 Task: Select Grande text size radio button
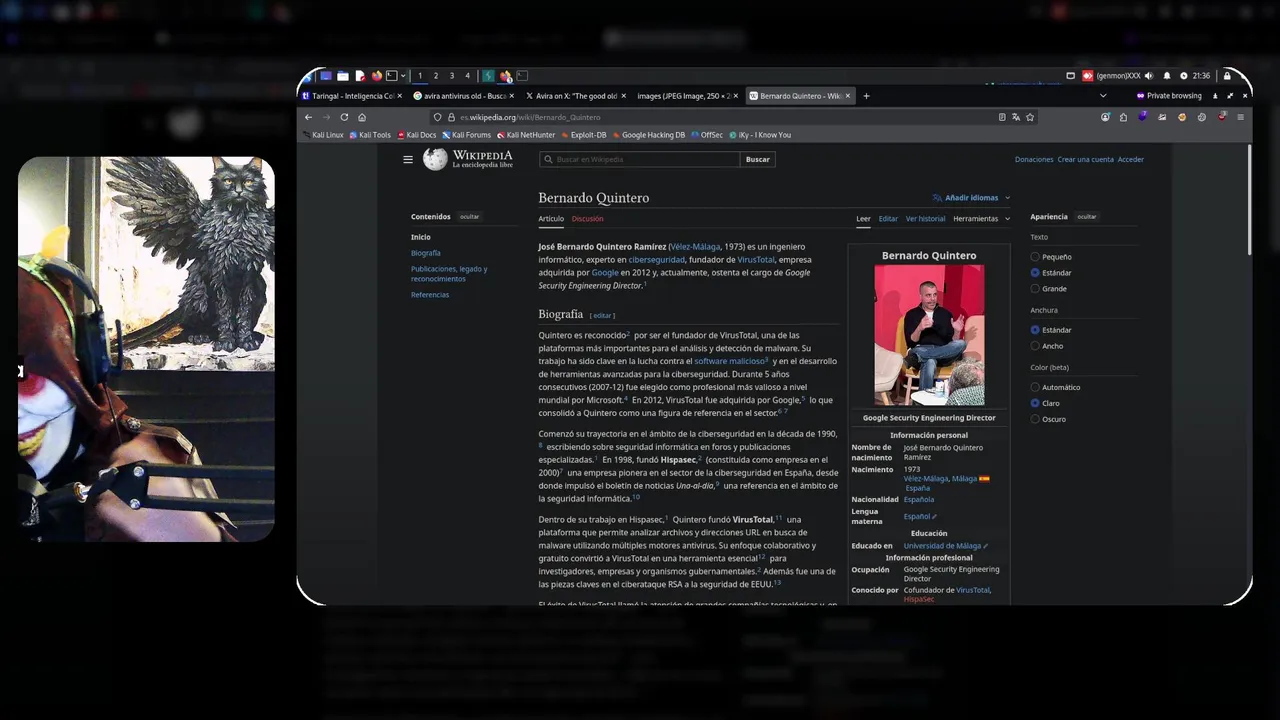pos(1035,288)
